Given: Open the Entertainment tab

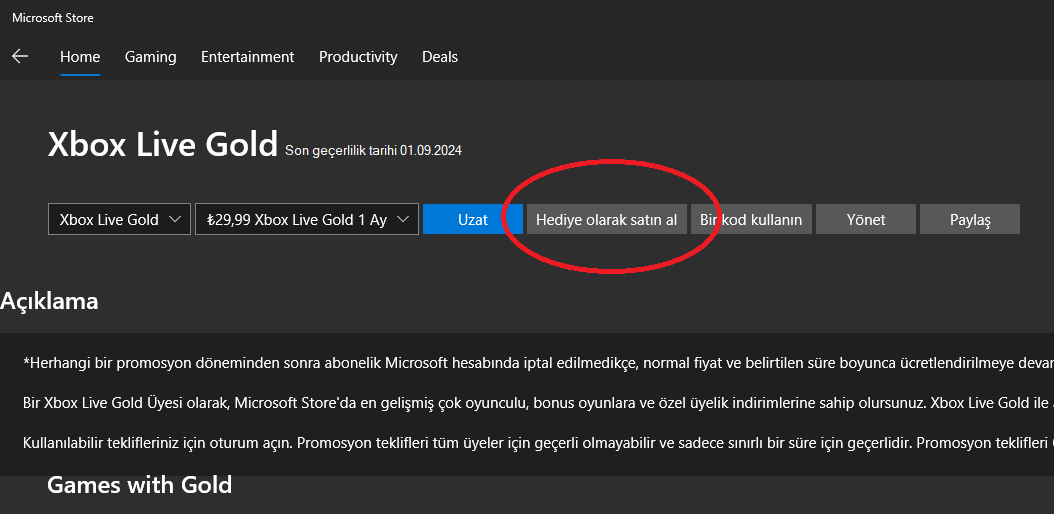Looking at the screenshot, I should (x=247, y=57).
